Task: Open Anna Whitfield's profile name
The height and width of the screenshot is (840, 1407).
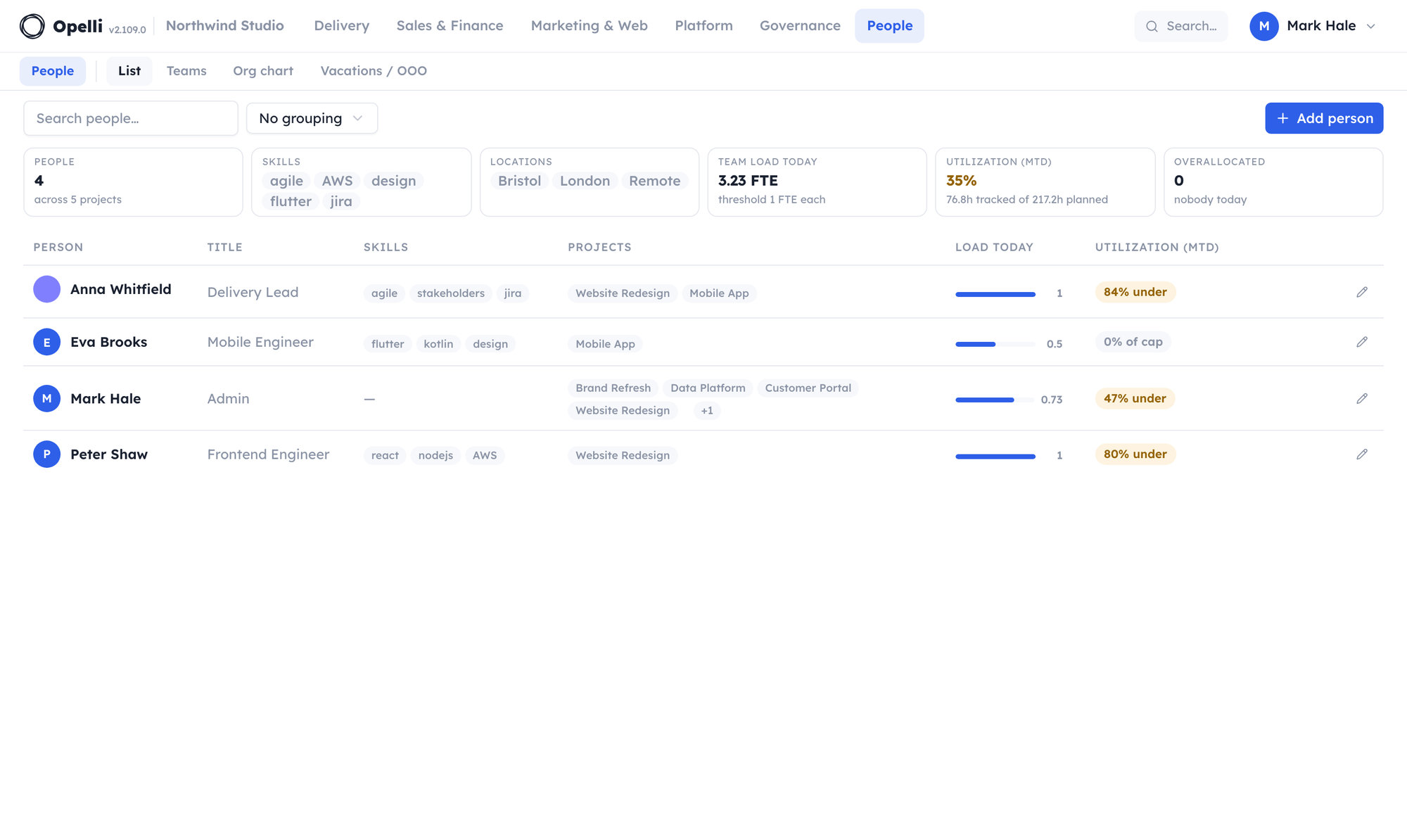Action: coord(121,289)
